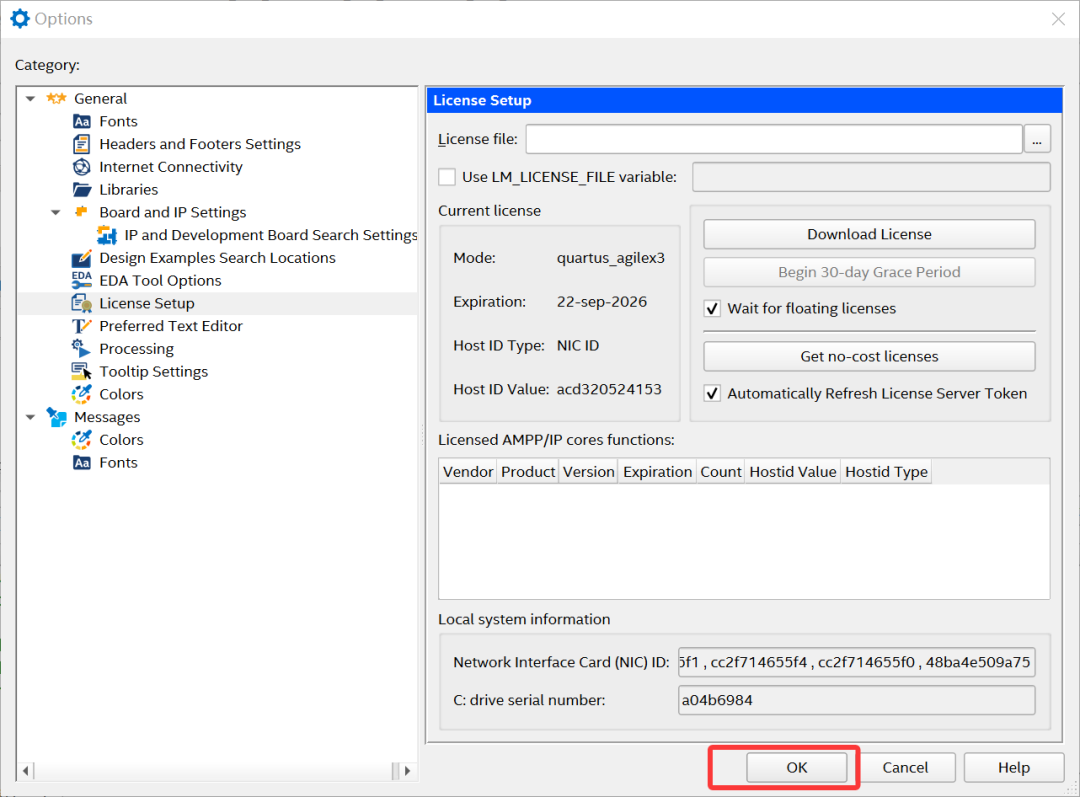
Task: Click the License file input field
Action: pos(773,139)
